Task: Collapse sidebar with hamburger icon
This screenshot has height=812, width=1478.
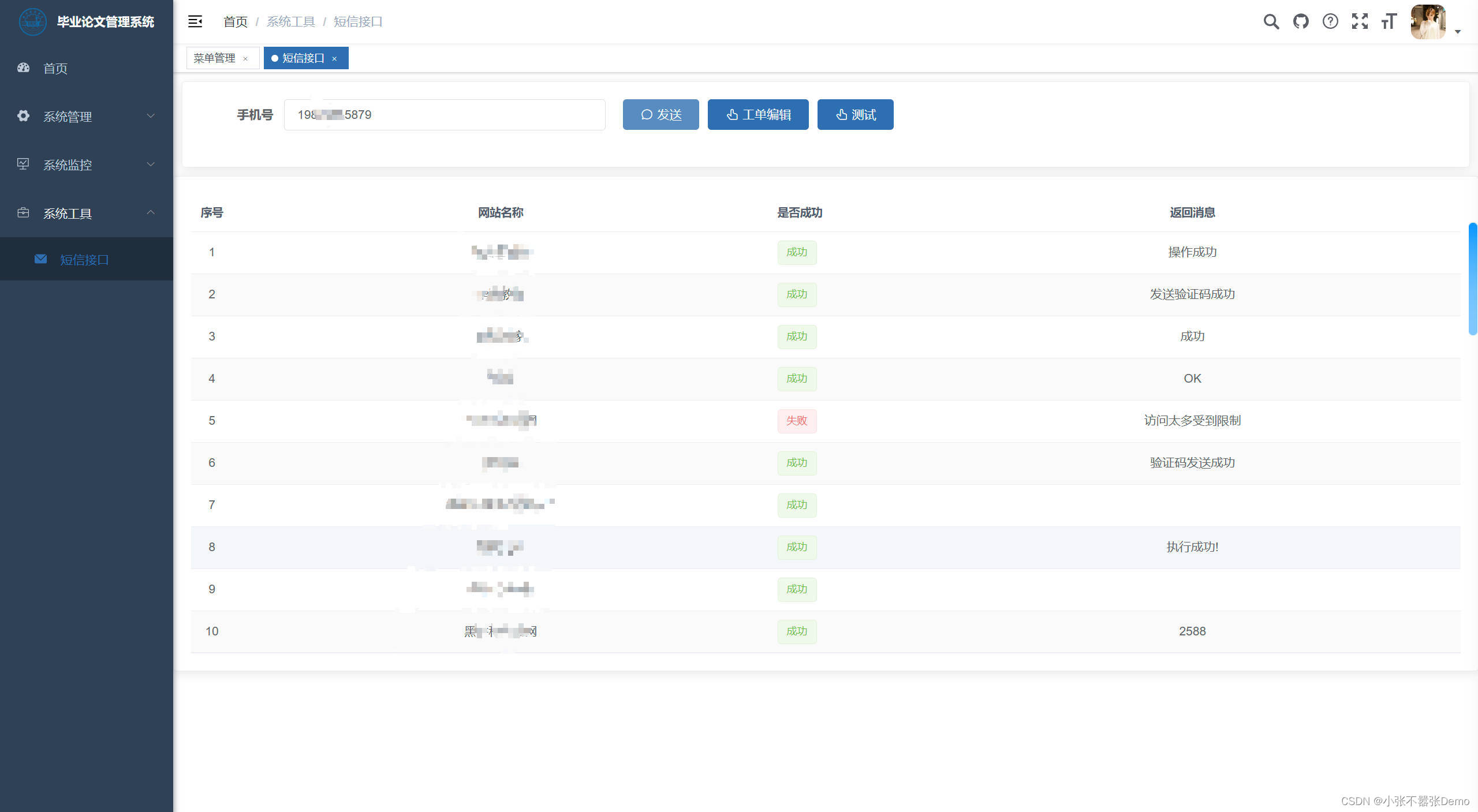Action: [195, 22]
